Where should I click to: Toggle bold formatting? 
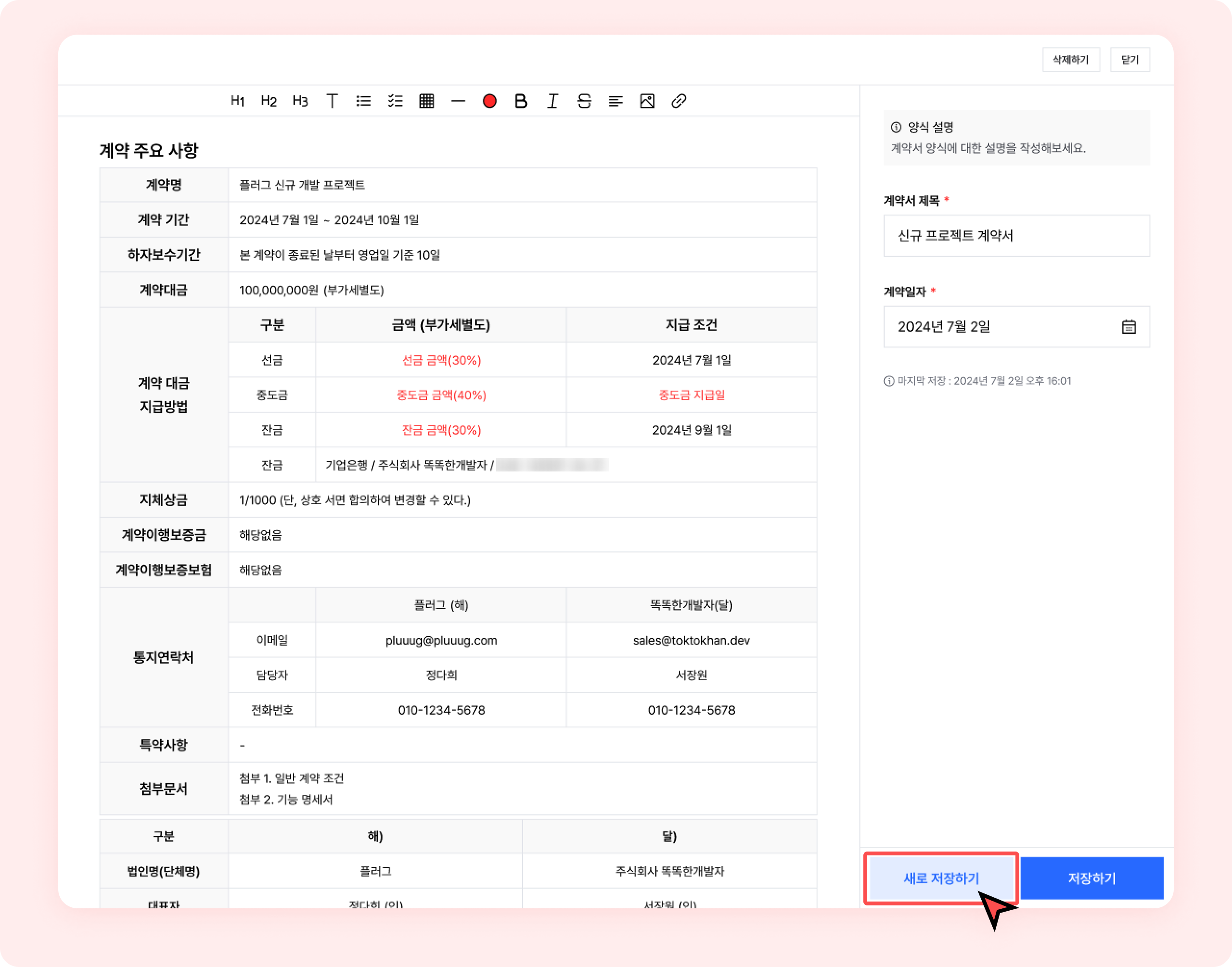tap(521, 102)
